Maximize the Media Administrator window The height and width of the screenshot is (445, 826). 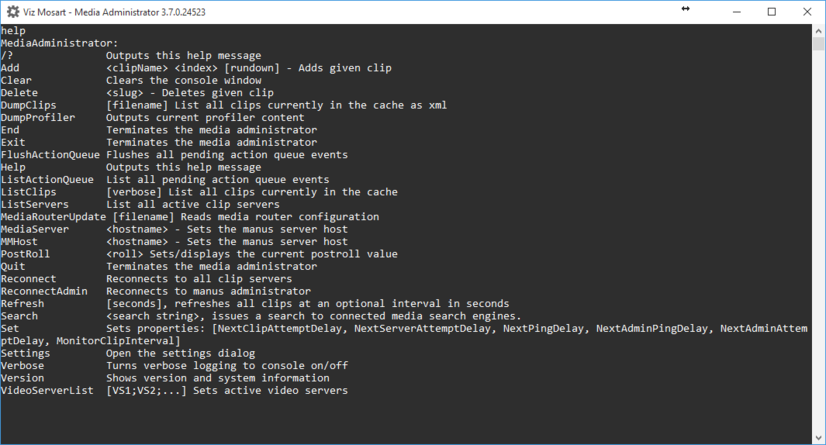tap(771, 11)
